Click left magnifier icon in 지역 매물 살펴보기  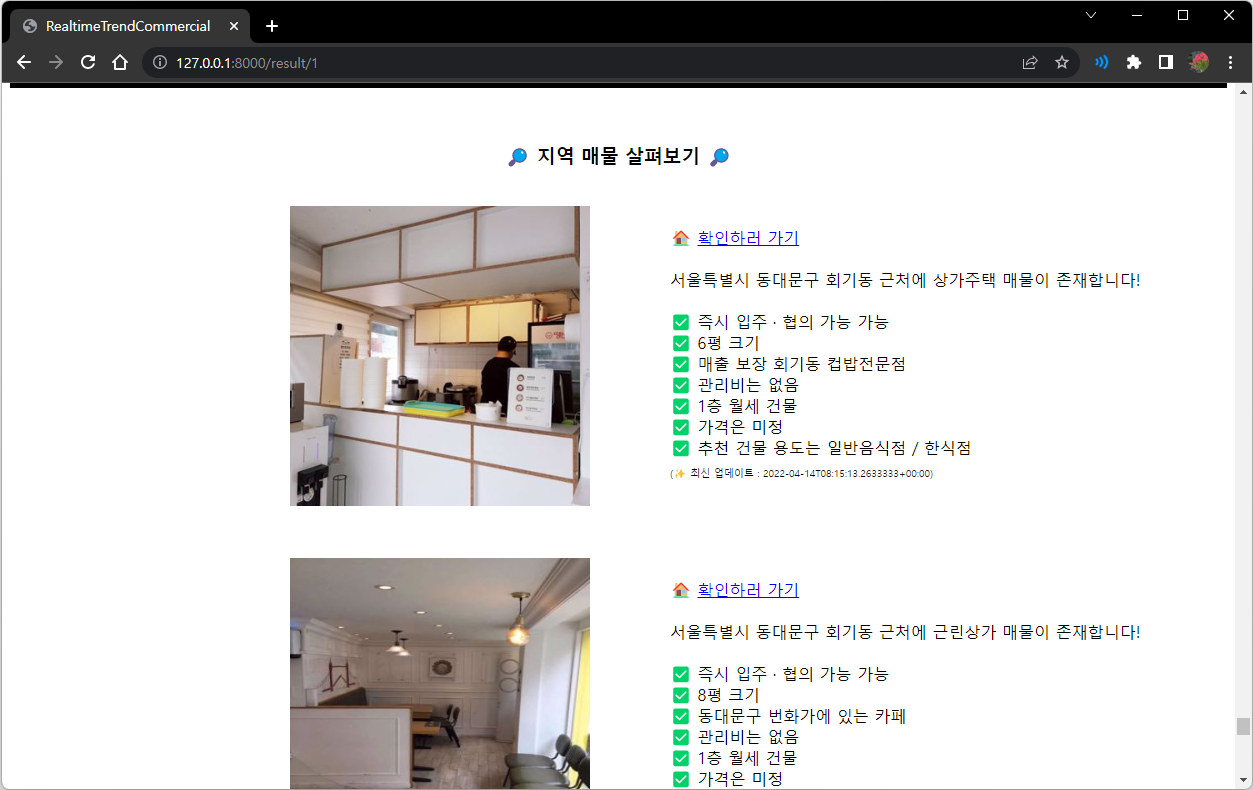(x=518, y=157)
